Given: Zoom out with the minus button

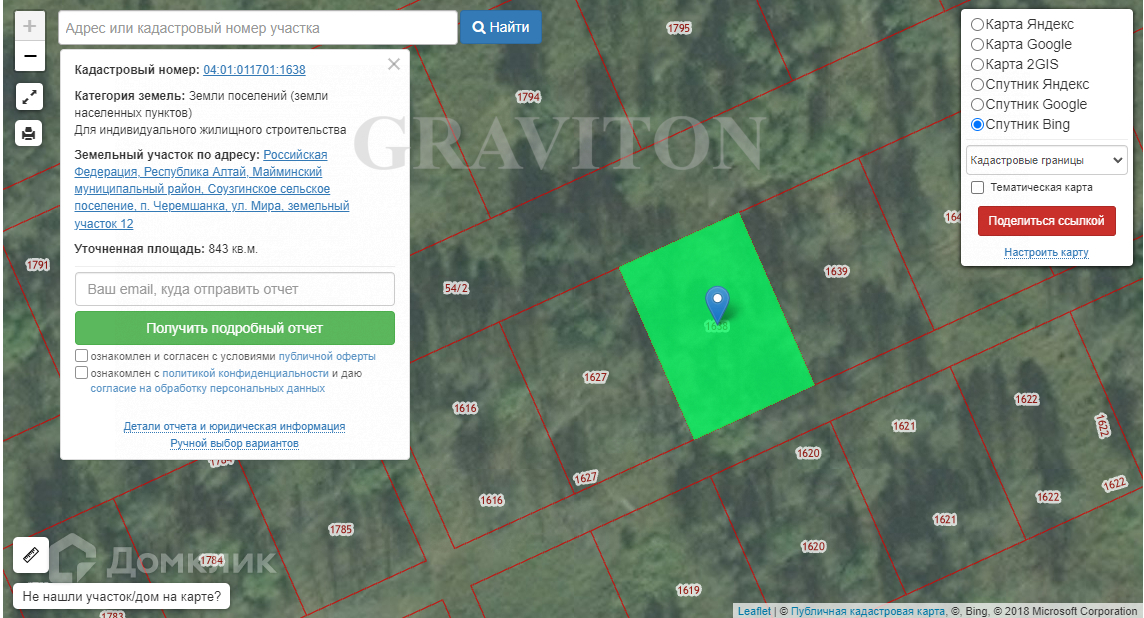Looking at the screenshot, I should tap(30, 56).
